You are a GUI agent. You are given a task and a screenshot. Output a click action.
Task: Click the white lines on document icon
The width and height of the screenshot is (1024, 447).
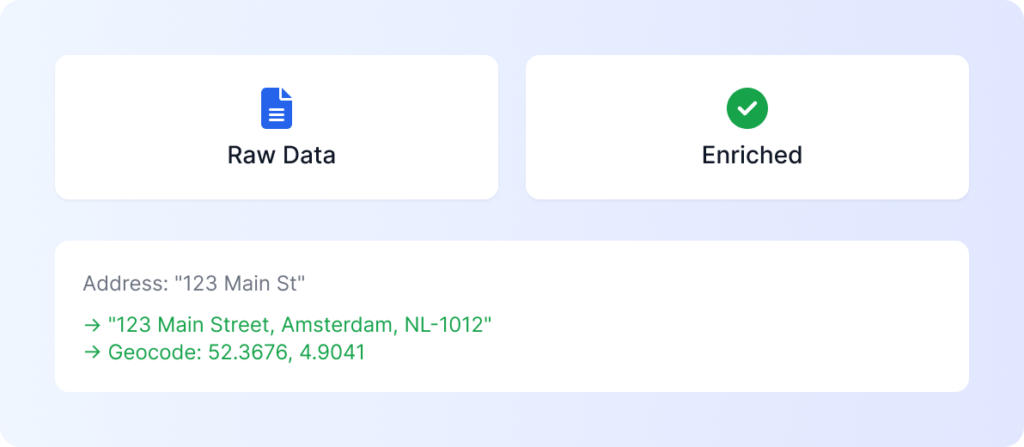click(x=276, y=114)
